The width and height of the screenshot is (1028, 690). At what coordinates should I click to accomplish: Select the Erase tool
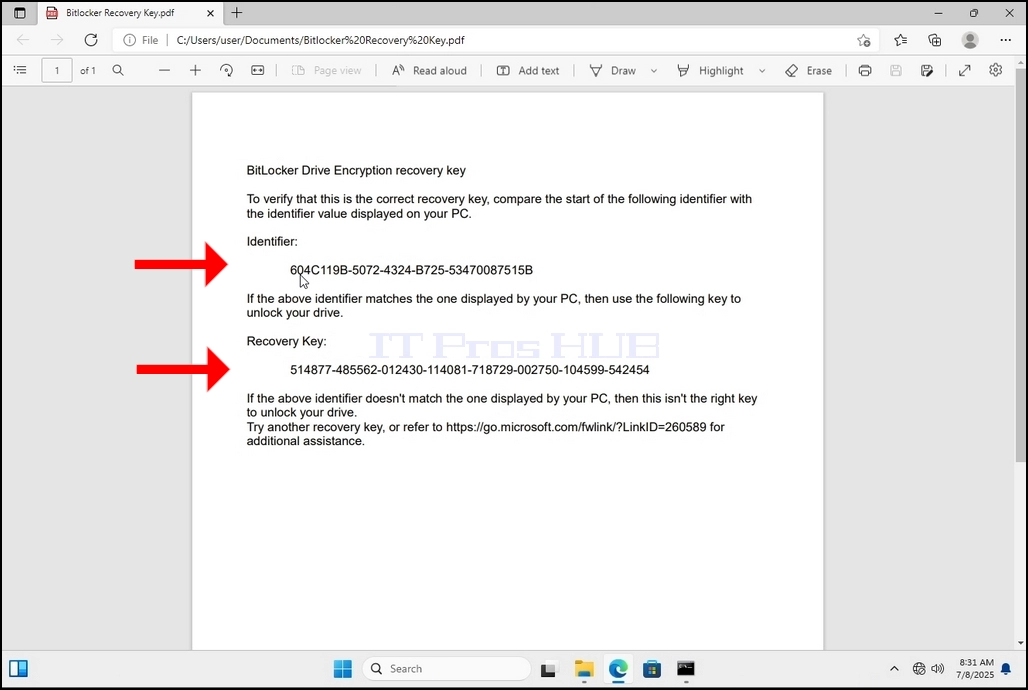tap(808, 70)
